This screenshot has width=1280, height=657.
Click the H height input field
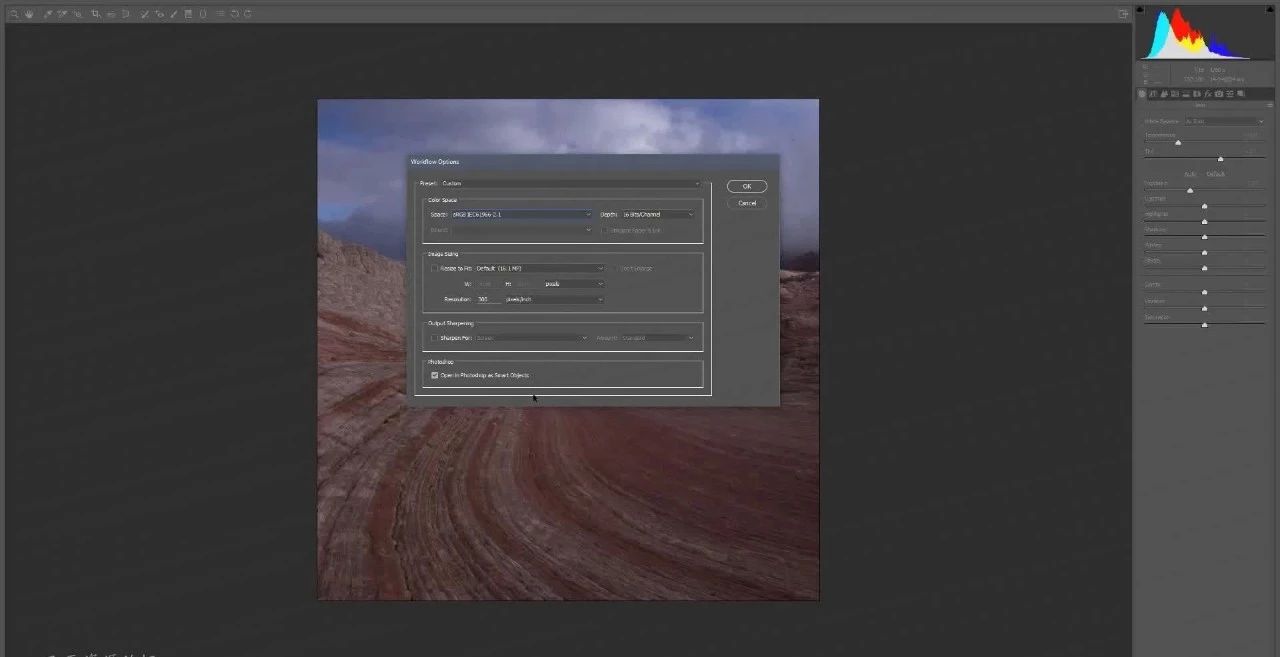click(527, 284)
